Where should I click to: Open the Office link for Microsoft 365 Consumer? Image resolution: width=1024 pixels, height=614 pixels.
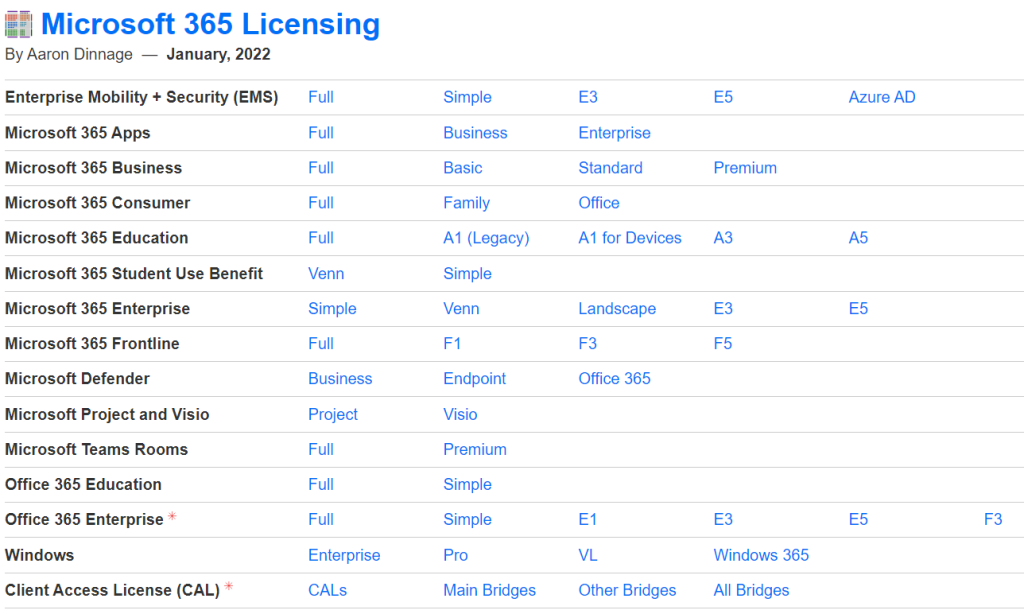pyautogui.click(x=599, y=203)
